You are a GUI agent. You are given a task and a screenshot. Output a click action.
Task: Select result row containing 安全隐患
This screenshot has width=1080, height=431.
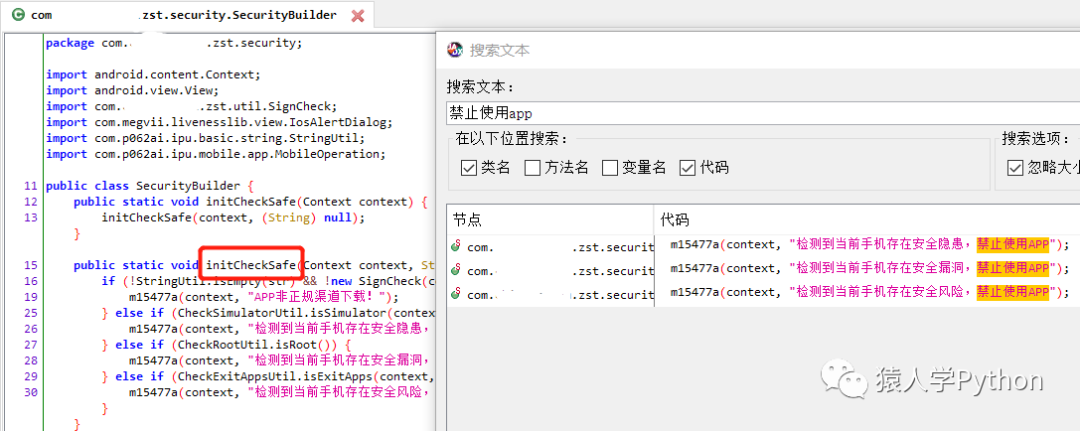763,244
